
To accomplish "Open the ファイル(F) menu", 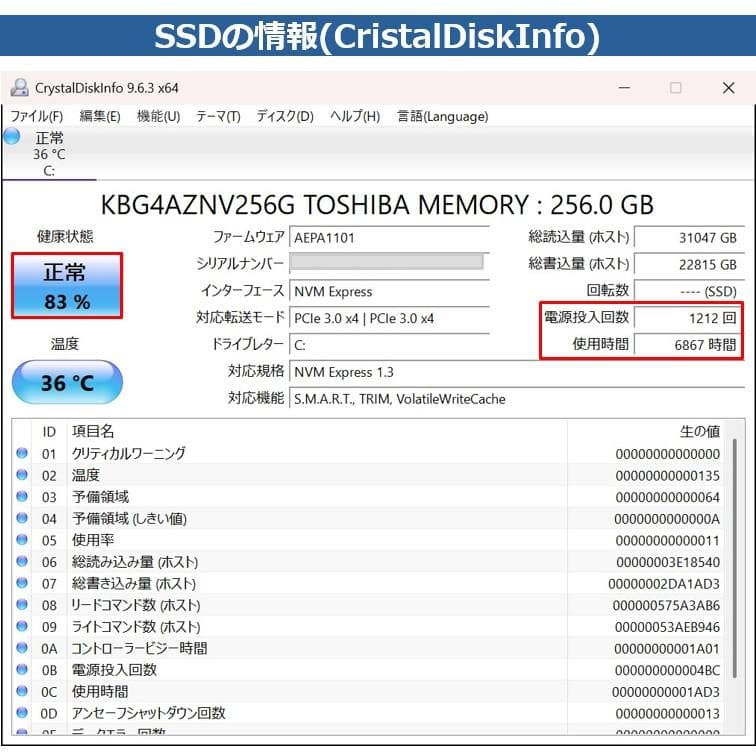I will (x=37, y=116).
